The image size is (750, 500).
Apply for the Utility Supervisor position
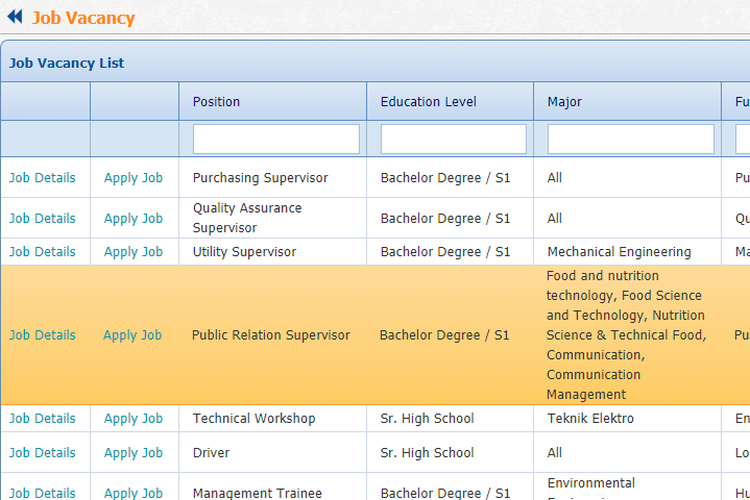point(133,252)
